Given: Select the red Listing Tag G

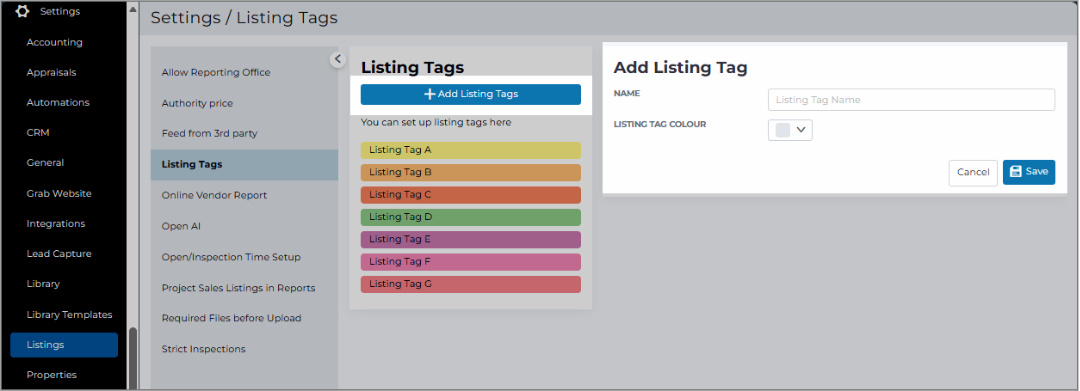Looking at the screenshot, I should coord(470,284).
